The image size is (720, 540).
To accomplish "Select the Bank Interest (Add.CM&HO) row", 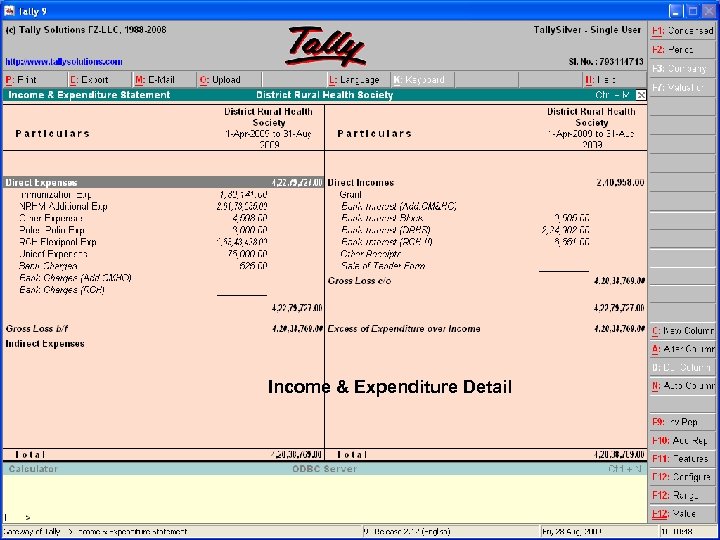I will pyautogui.click(x=399, y=207).
